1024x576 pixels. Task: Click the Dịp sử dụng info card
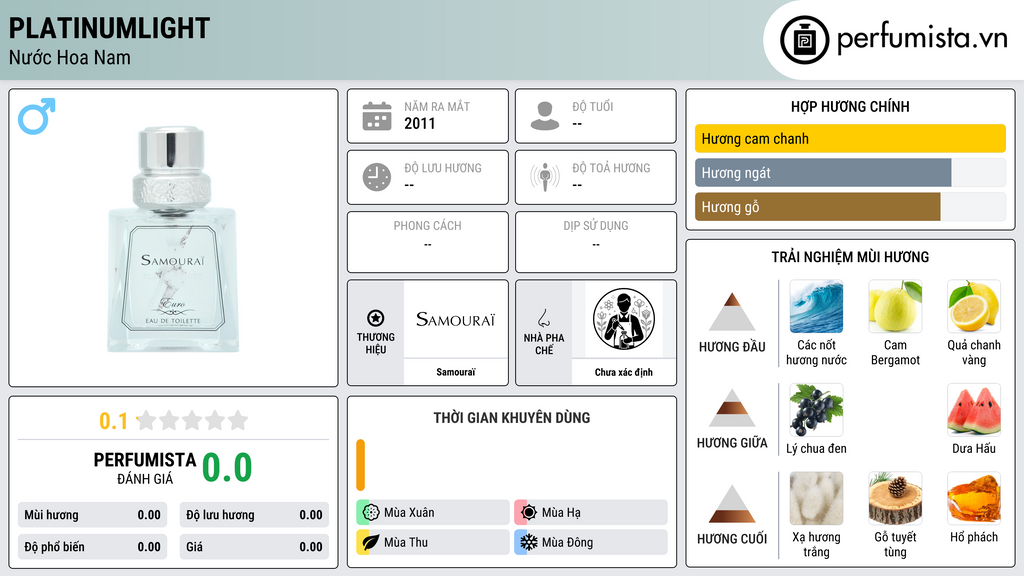(596, 242)
